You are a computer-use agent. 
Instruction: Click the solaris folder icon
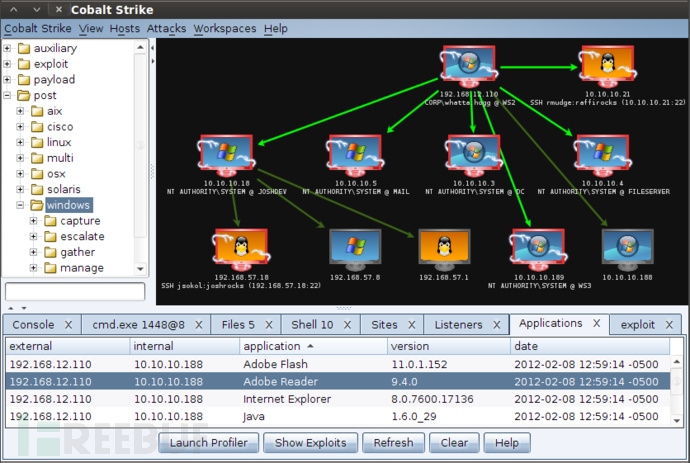37,190
